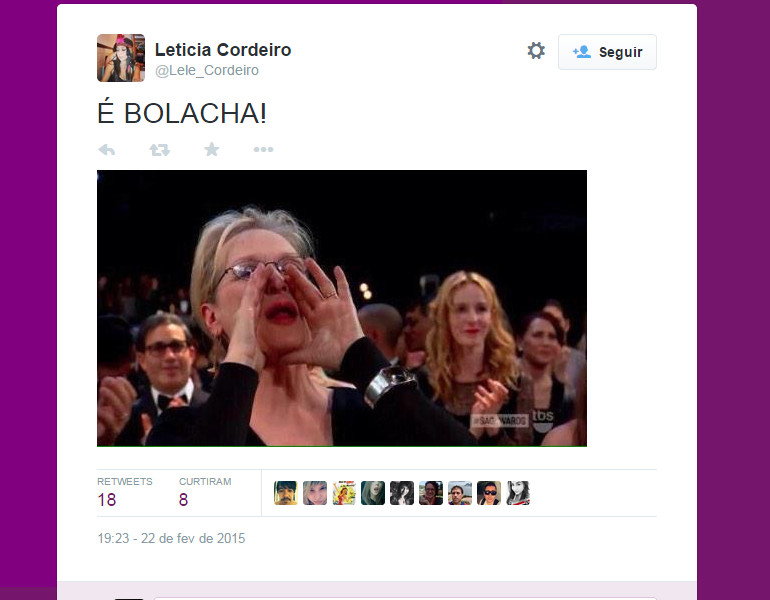Screen dimensions: 770x600
Task: Select the avatar wearing sunglasses
Action: [x=489, y=493]
